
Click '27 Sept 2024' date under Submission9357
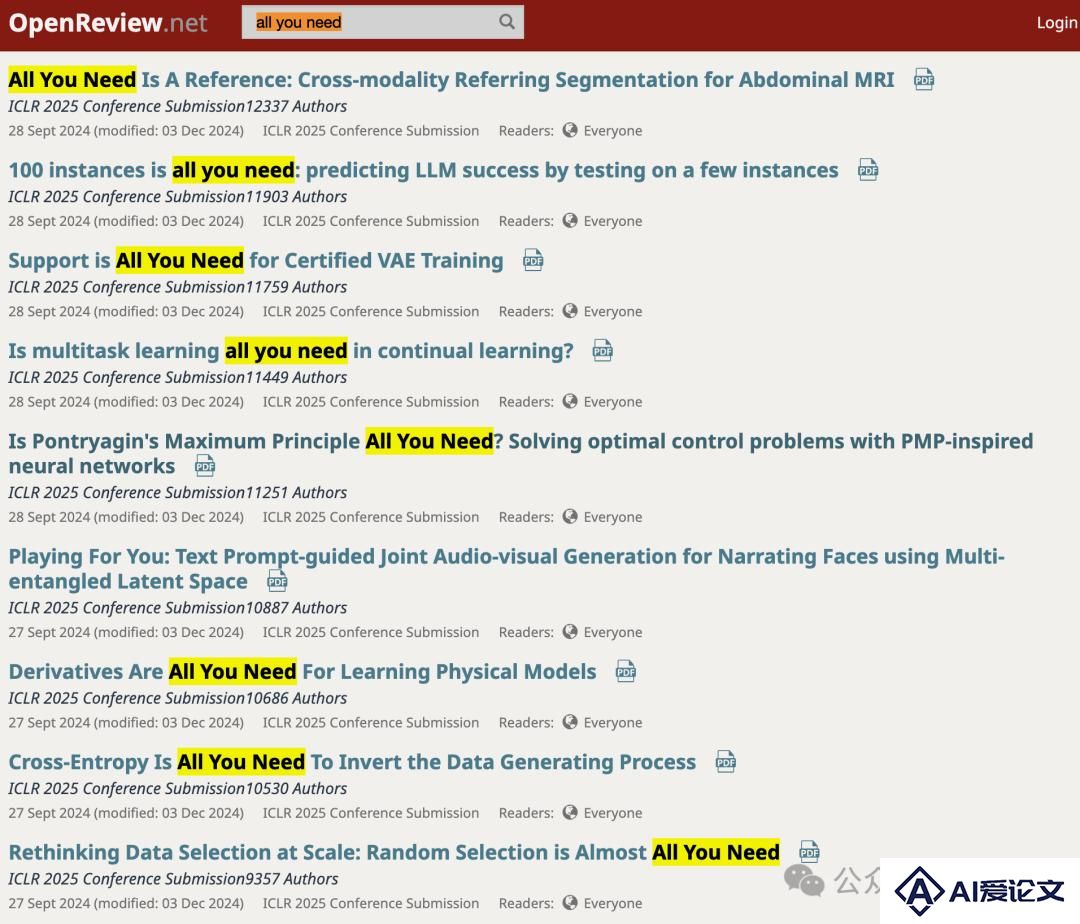[x=49, y=903]
